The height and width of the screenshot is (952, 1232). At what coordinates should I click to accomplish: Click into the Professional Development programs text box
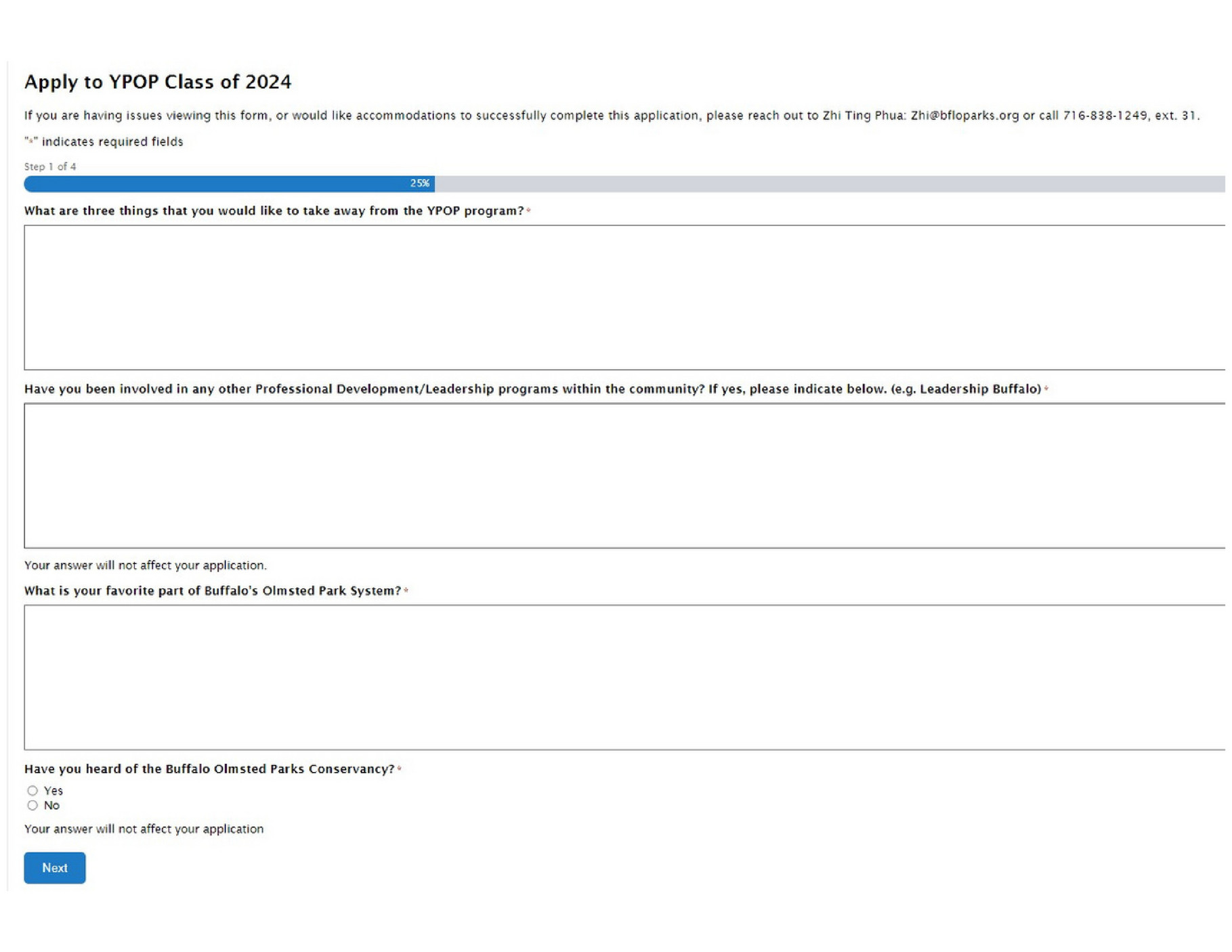point(623,475)
